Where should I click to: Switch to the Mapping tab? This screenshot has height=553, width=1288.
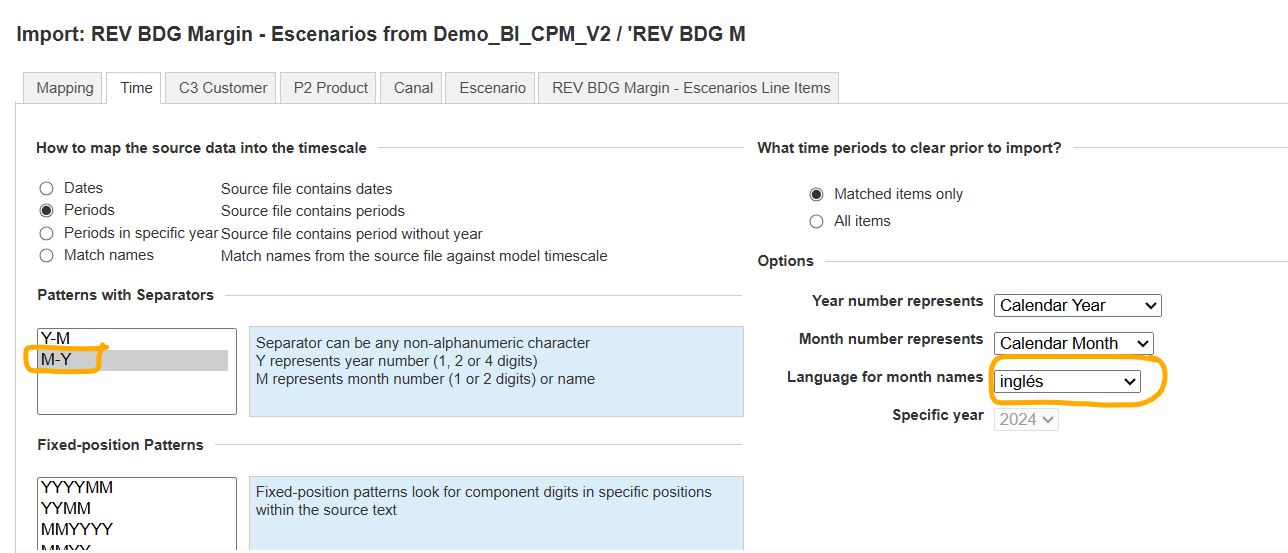pos(65,88)
